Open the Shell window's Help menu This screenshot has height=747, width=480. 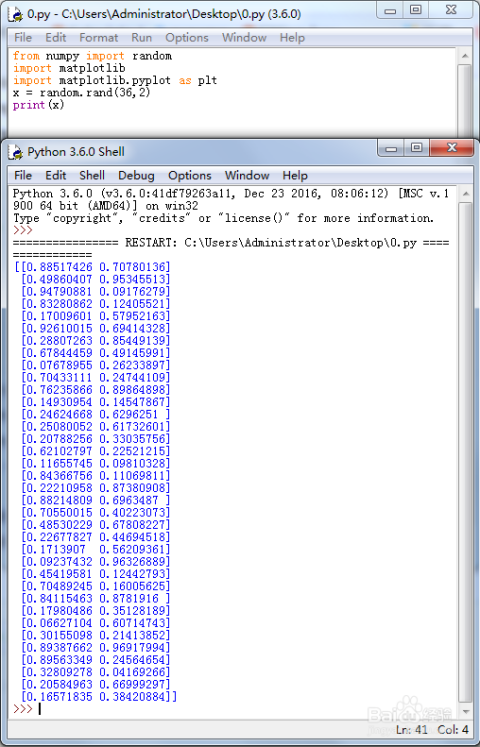point(295,176)
